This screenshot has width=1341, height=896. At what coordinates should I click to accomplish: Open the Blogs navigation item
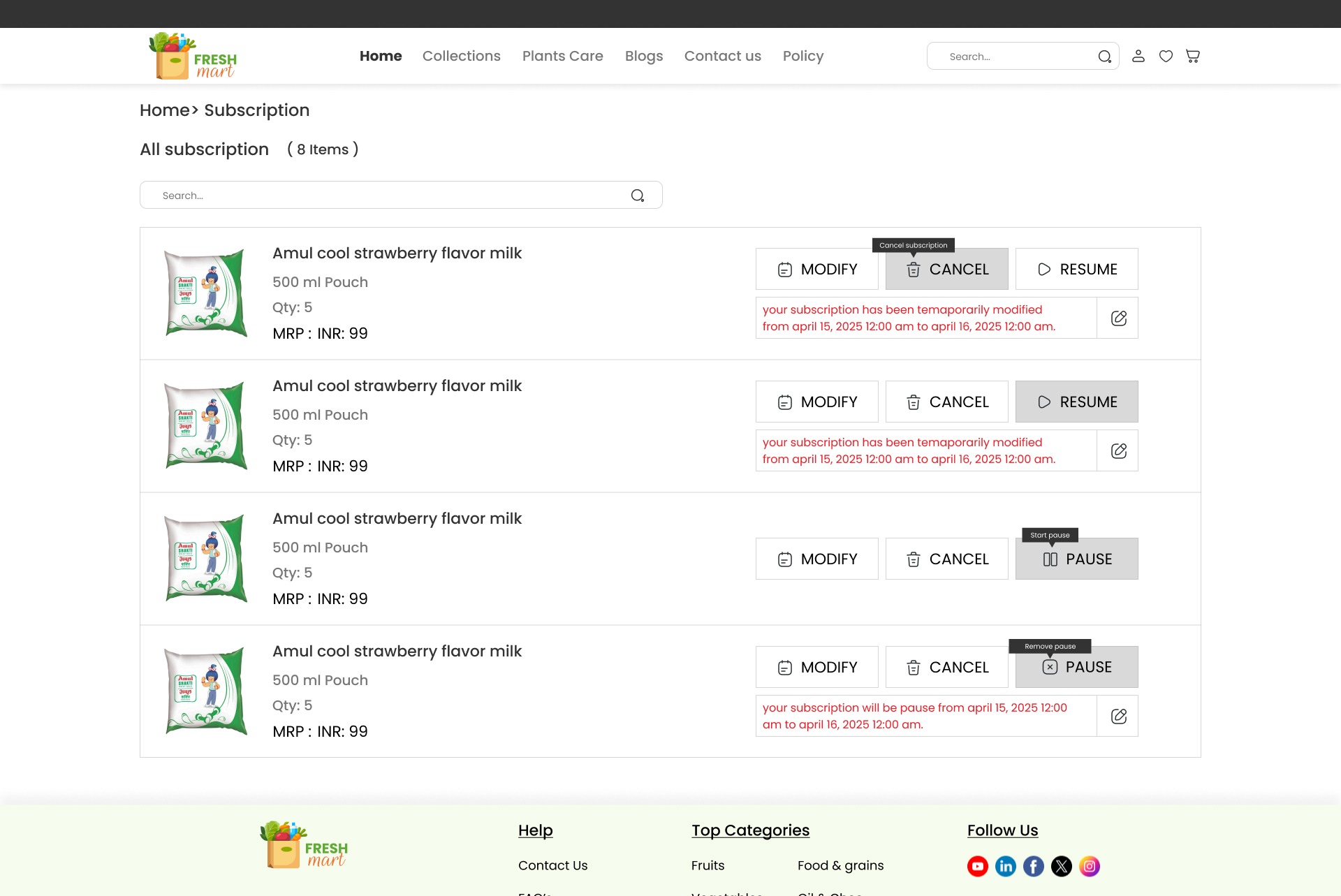pos(644,56)
